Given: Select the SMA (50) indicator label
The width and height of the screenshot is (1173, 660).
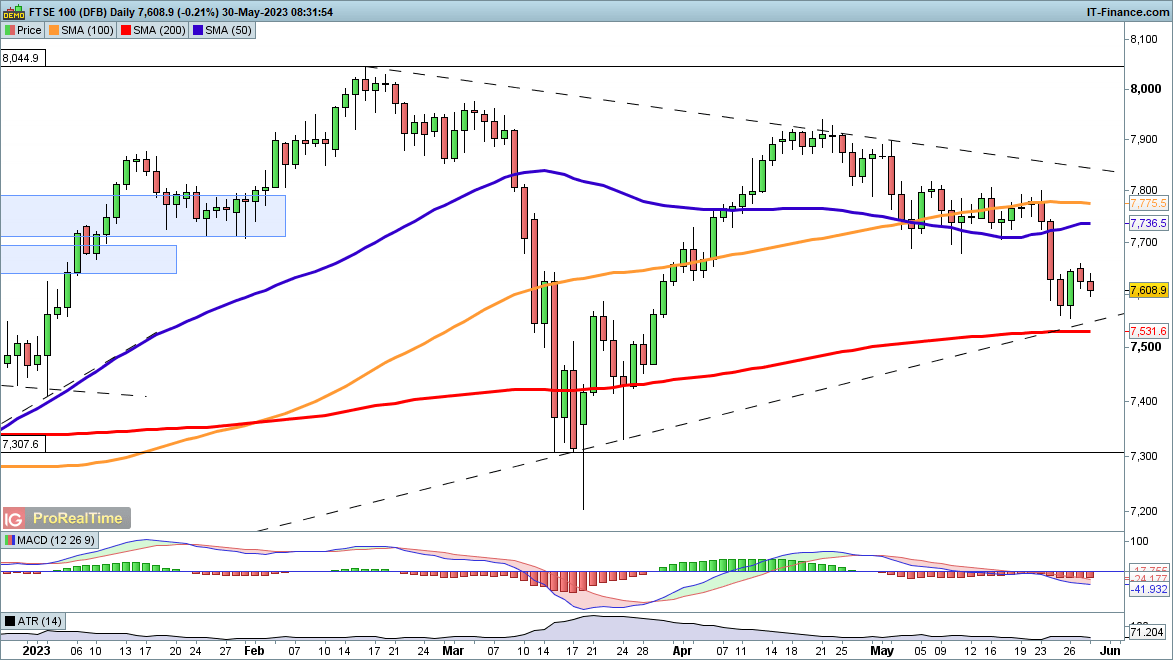Looking at the screenshot, I should click(x=228, y=31).
